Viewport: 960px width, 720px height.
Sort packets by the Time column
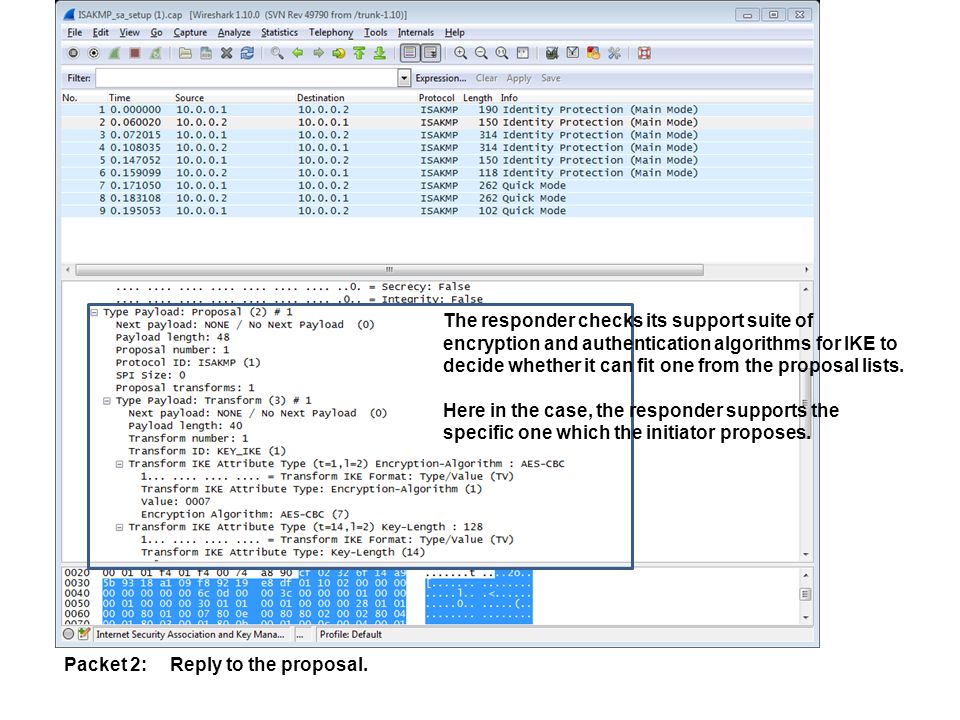pyautogui.click(x=119, y=97)
